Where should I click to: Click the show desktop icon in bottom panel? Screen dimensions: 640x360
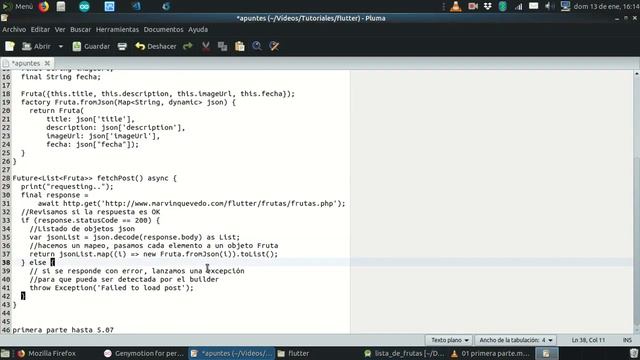[x=5, y=353]
